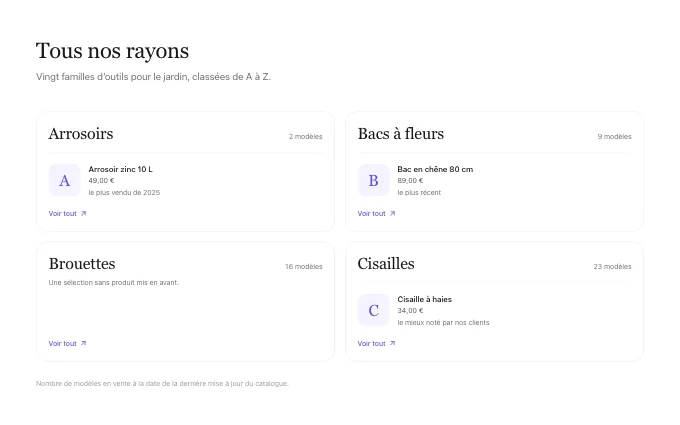
Task: Click the price '49,00 €'
Action: [101, 180]
